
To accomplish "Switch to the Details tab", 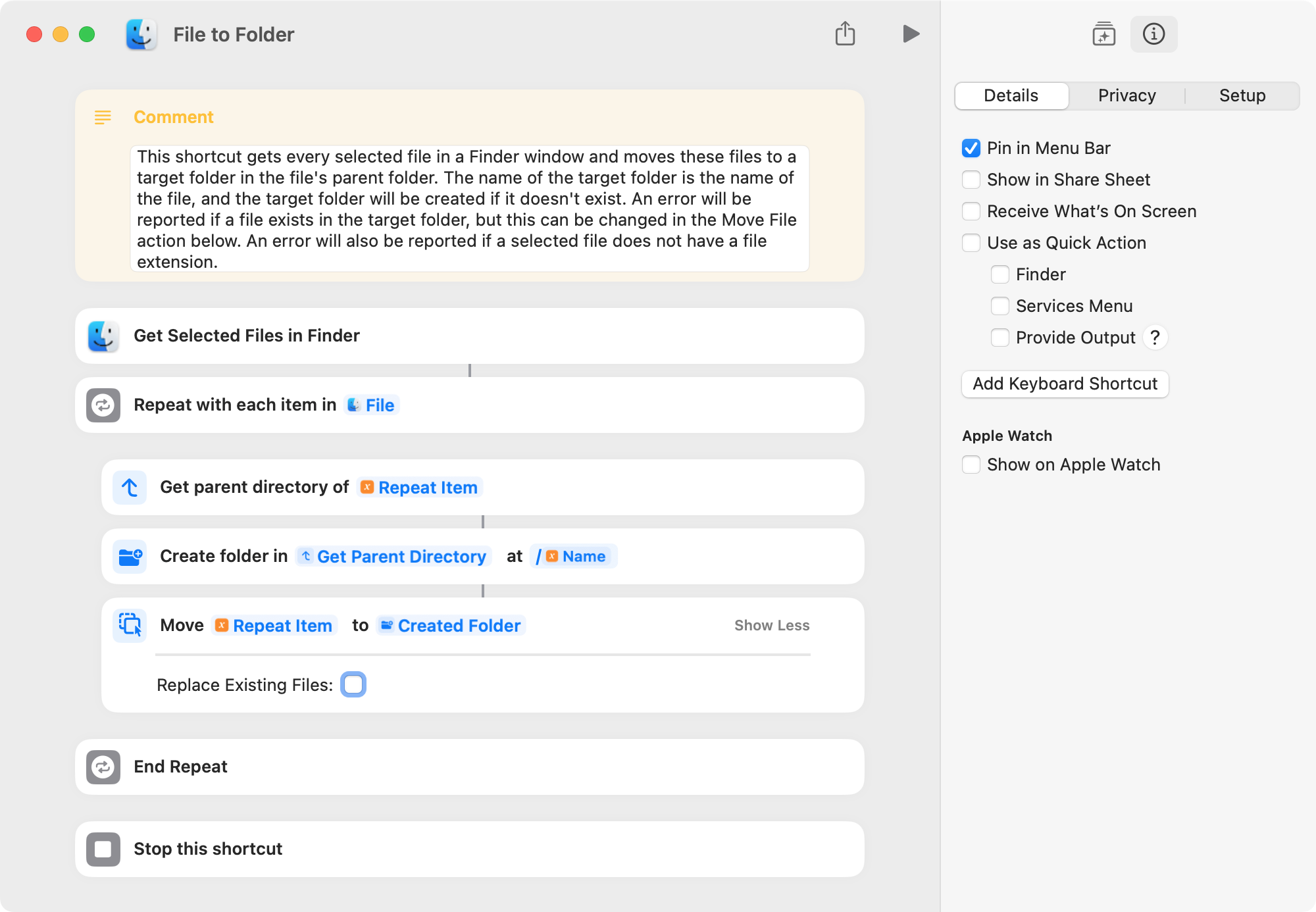I will (1011, 96).
